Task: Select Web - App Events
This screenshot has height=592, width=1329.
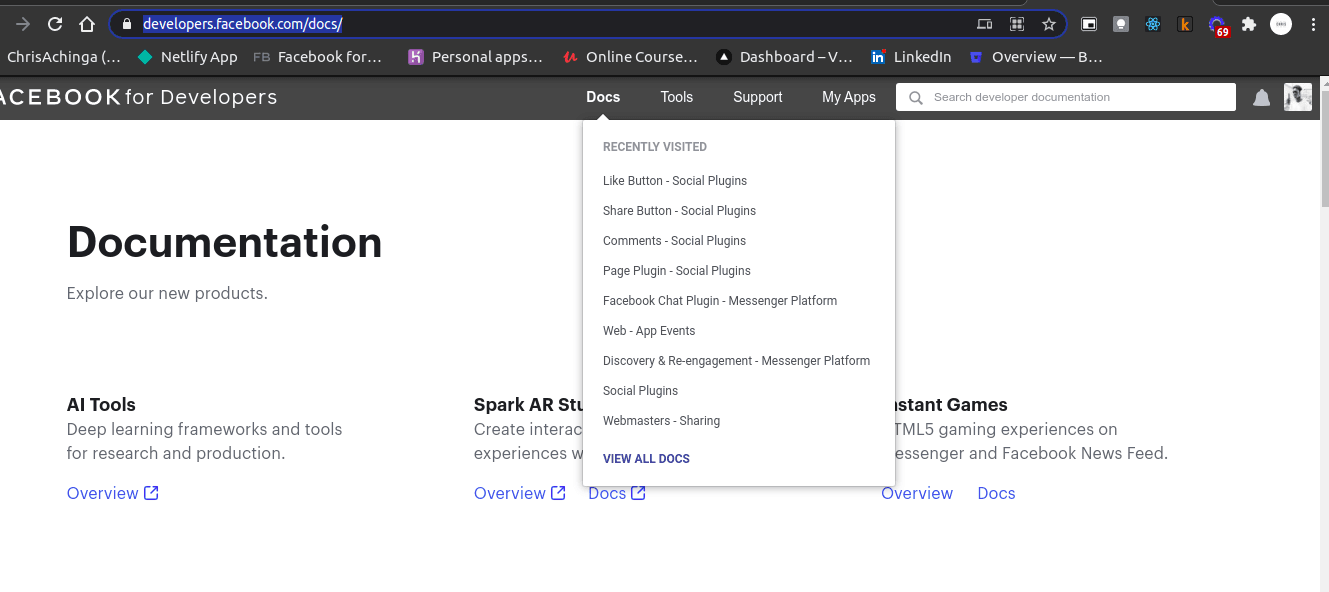Action: click(649, 331)
